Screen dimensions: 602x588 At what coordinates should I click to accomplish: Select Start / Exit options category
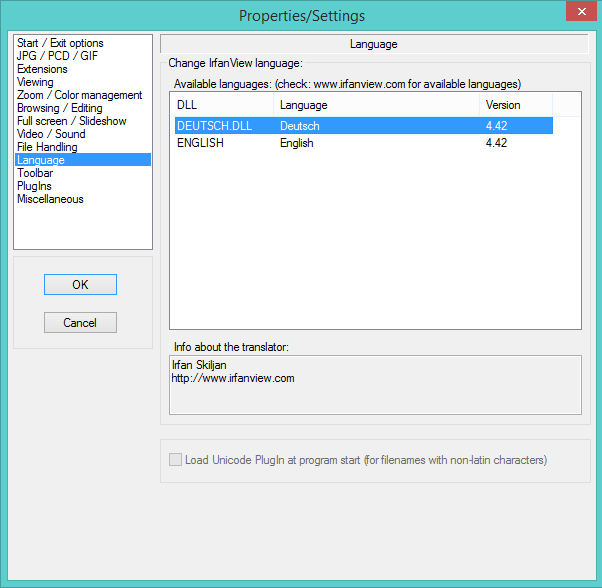click(x=60, y=43)
